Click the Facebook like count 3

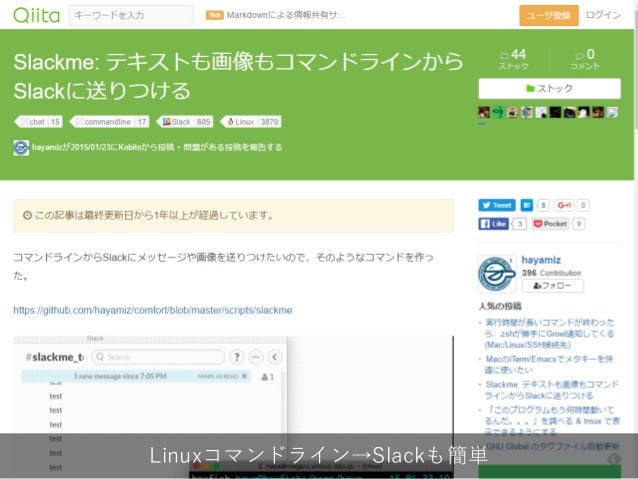tap(520, 224)
